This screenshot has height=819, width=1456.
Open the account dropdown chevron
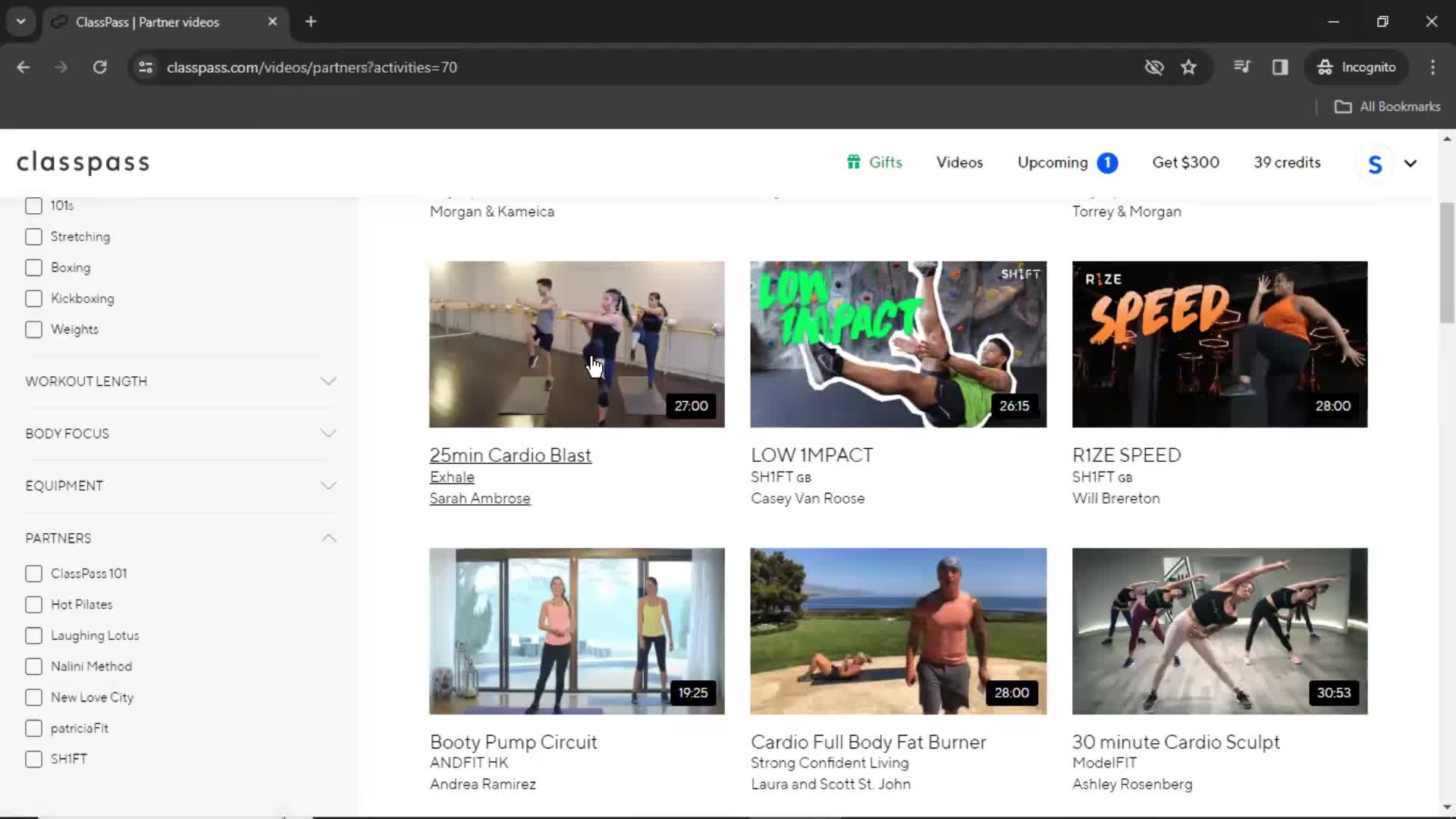tap(1410, 164)
